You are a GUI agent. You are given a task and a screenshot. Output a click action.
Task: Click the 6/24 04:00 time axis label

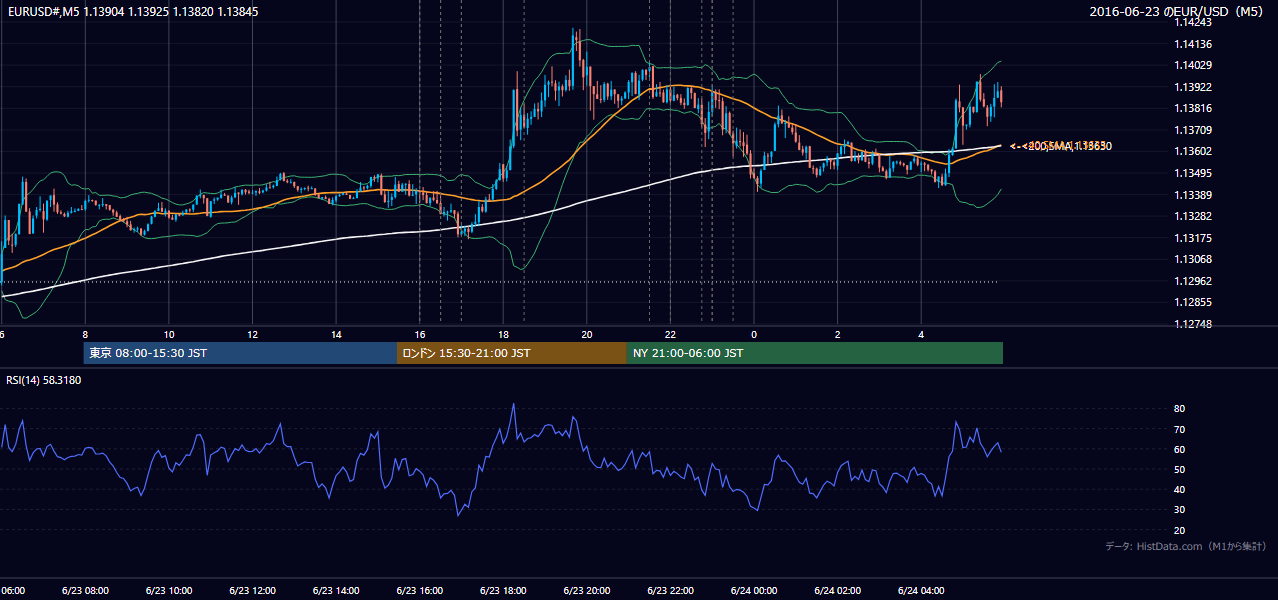[x=922, y=591]
